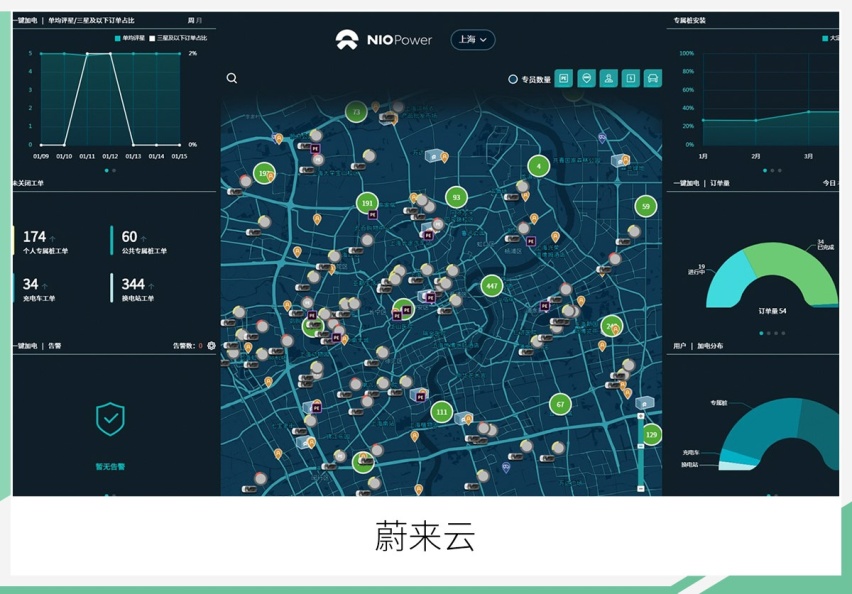Toggle the 专员数量 radio option
Screen dimensions: 852x594
coord(512,79)
